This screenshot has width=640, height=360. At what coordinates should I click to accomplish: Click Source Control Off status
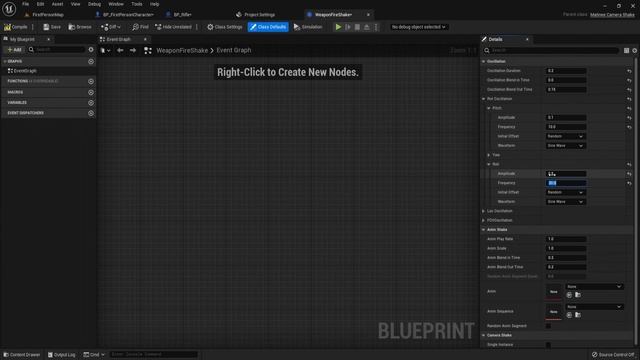click(x=613, y=355)
